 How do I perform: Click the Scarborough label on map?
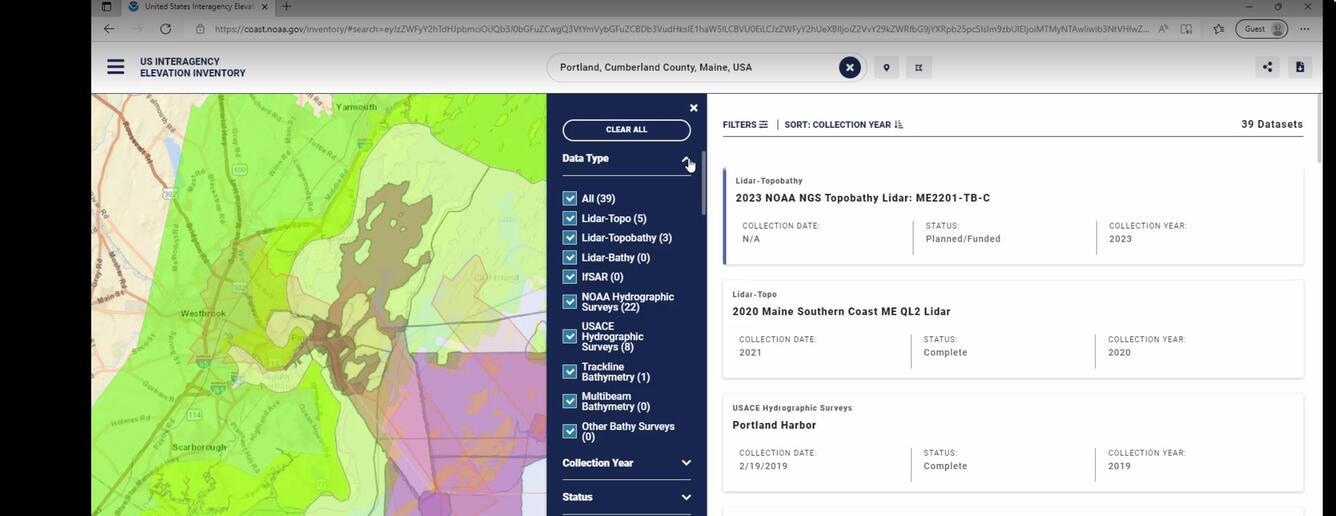[x=199, y=447]
